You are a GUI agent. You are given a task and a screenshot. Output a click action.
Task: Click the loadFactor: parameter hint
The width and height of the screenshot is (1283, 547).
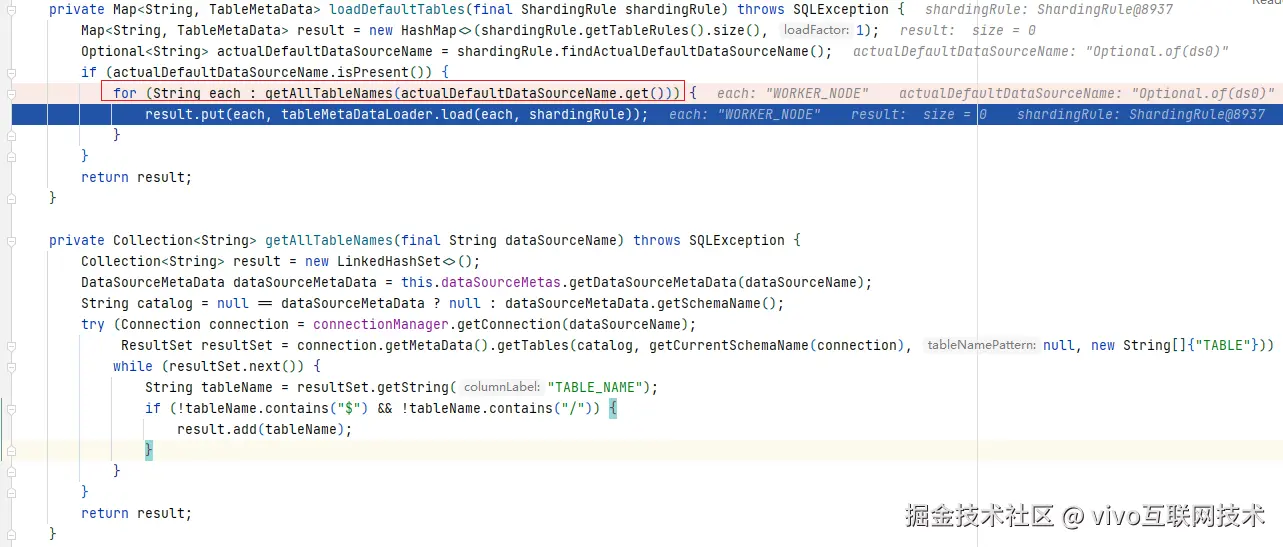tap(816, 30)
